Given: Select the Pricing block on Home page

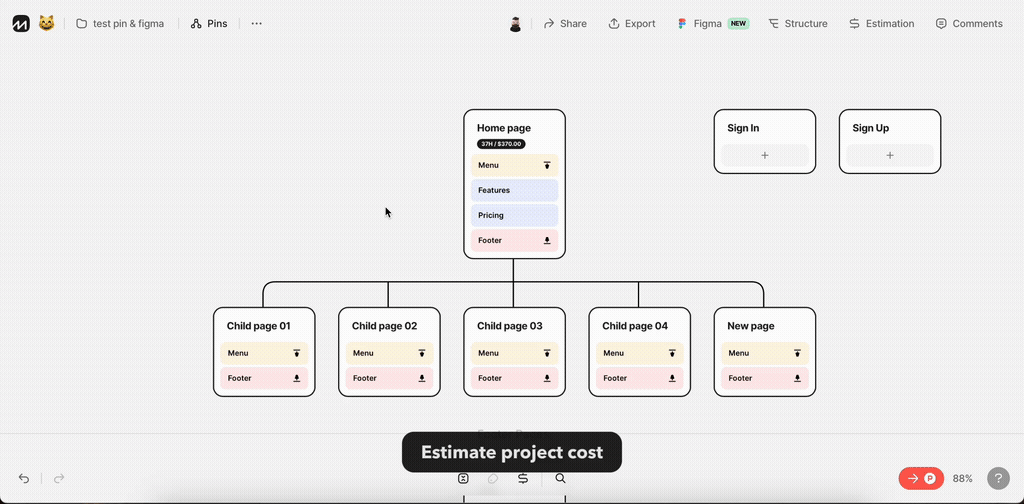Looking at the screenshot, I should click(x=515, y=215).
